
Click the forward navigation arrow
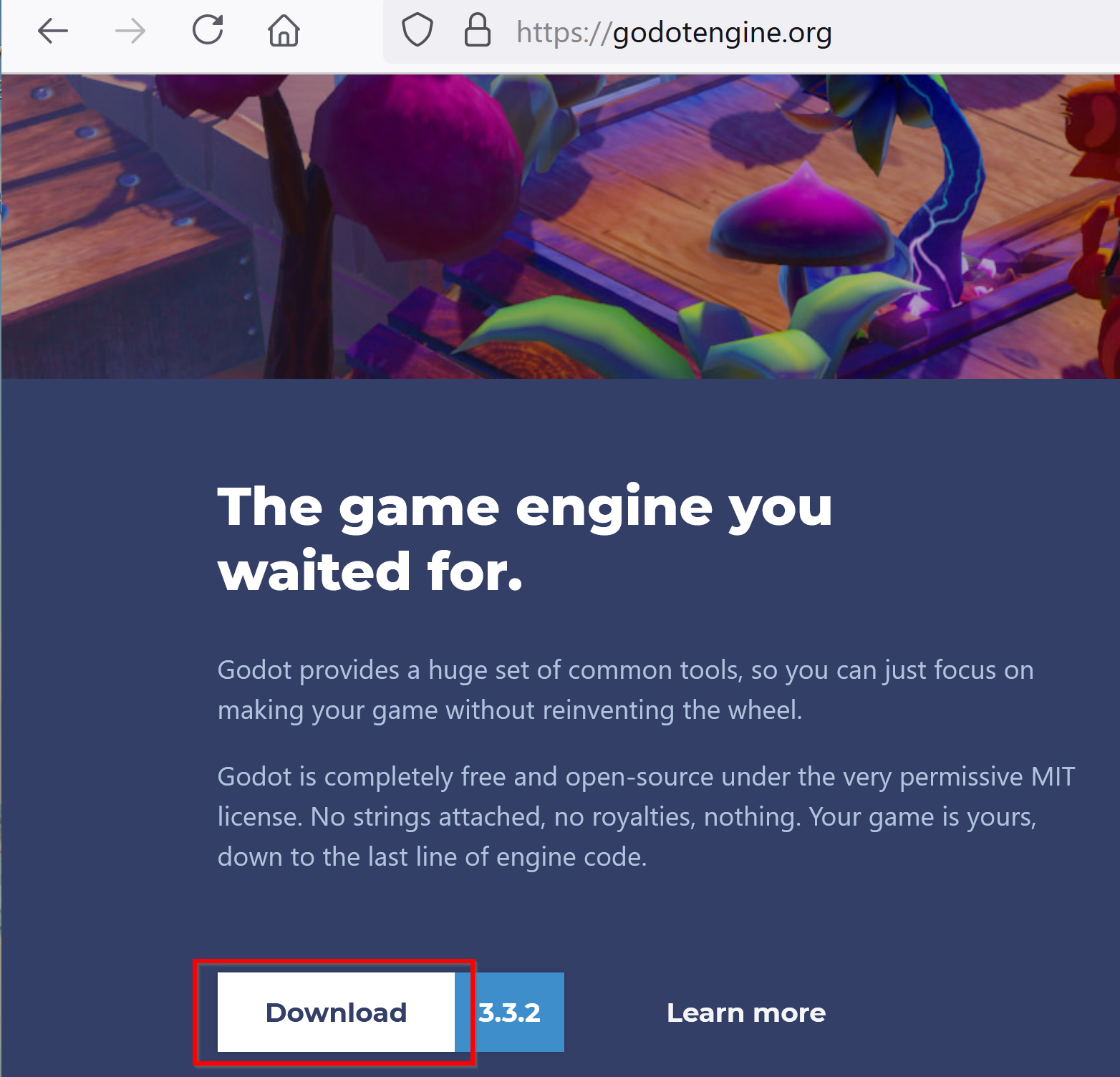pos(130,31)
